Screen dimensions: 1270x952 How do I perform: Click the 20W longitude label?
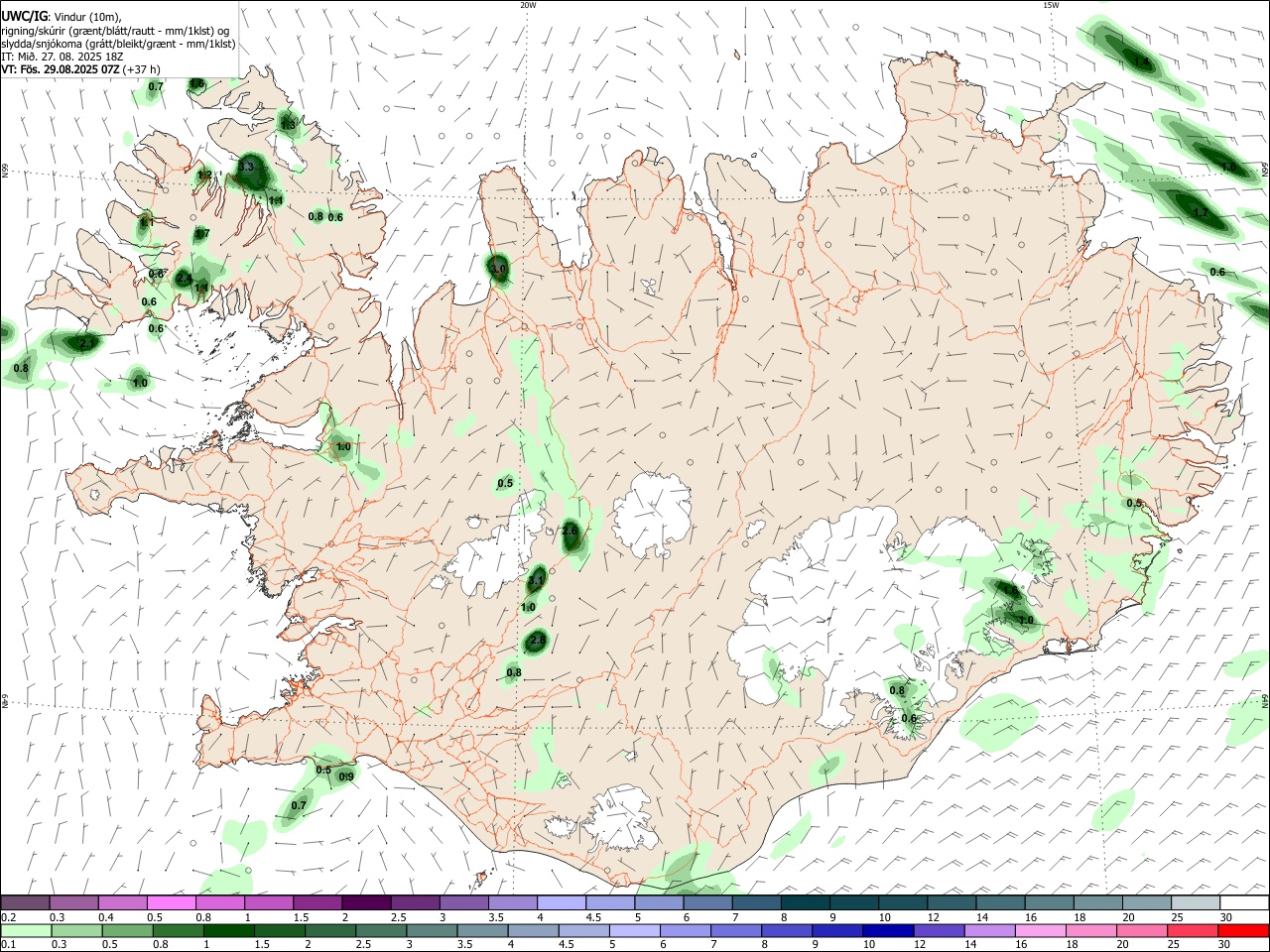[x=528, y=5]
